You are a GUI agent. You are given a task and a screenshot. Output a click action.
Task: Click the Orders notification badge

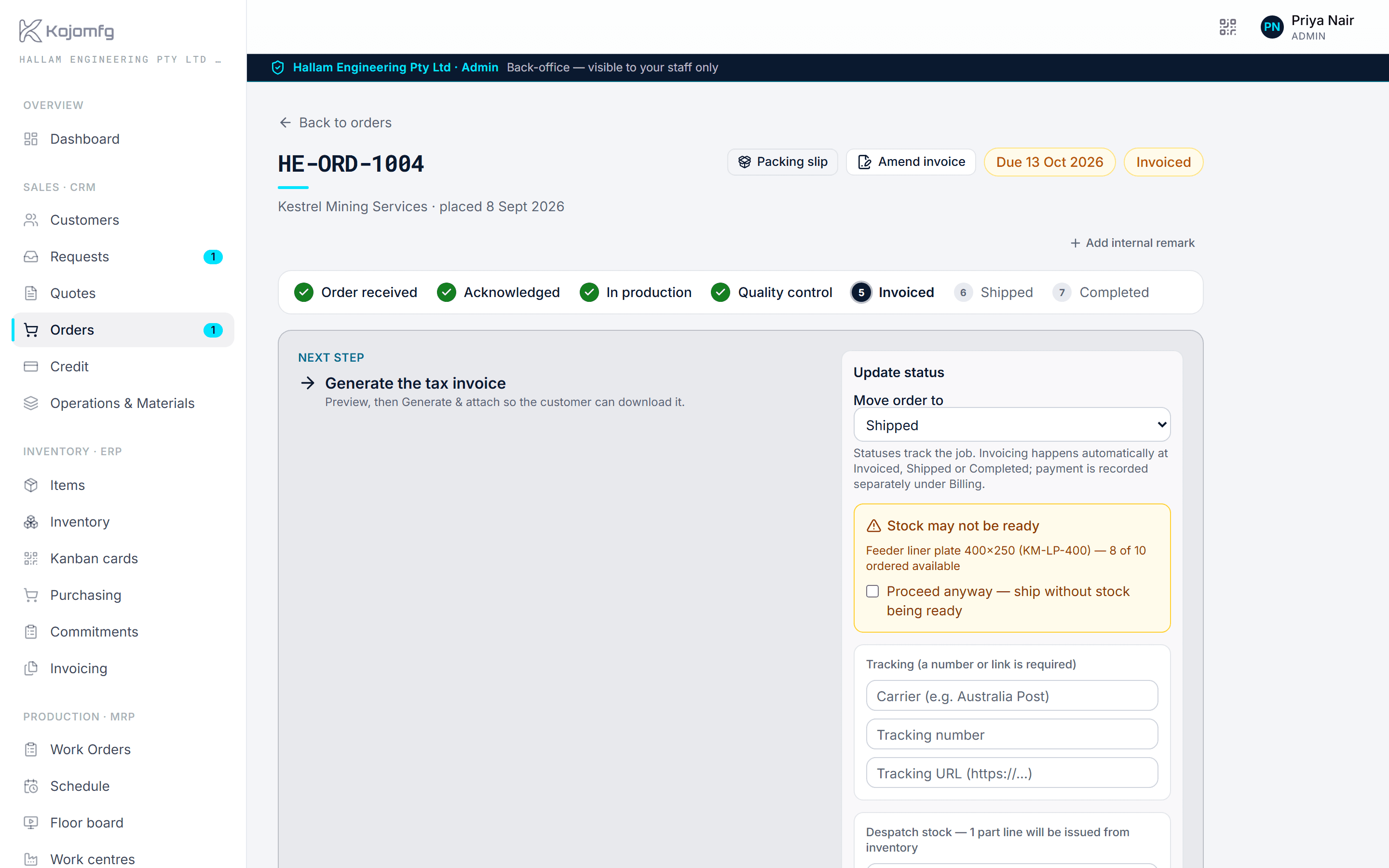(x=213, y=330)
